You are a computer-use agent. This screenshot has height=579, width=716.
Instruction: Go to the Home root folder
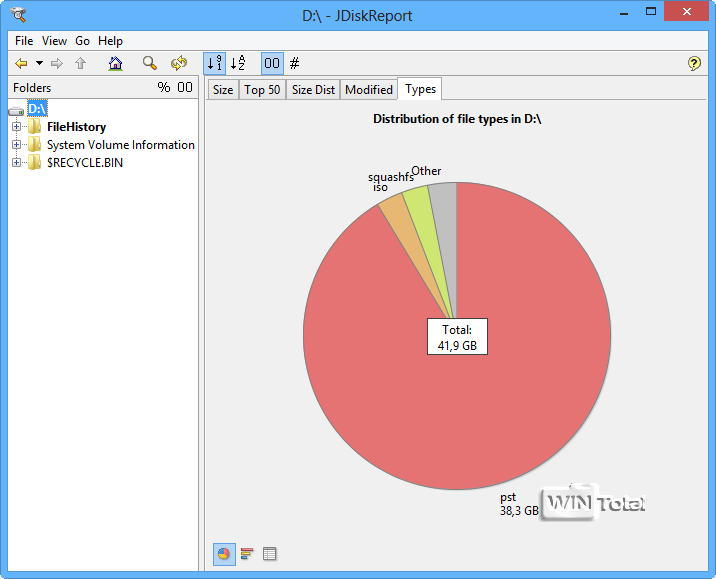point(116,63)
